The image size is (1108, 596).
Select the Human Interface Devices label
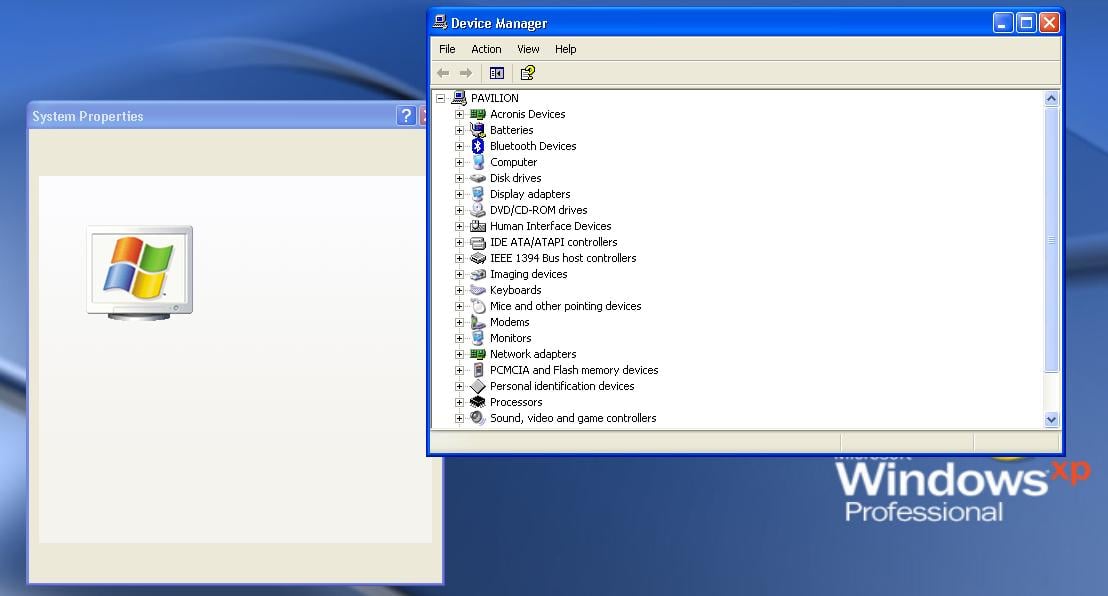point(550,226)
